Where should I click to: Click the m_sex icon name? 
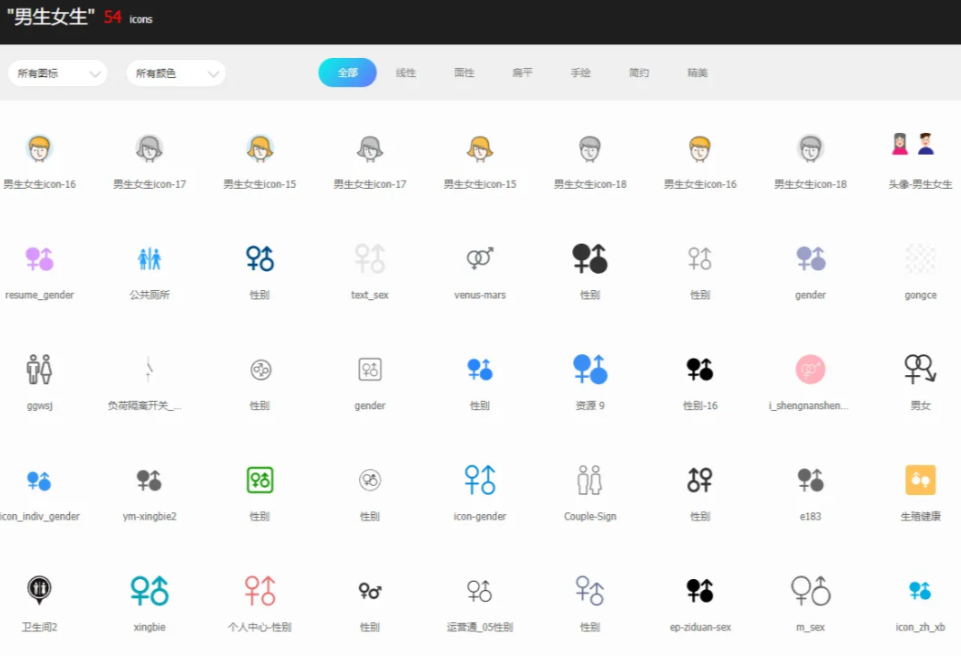click(x=810, y=627)
